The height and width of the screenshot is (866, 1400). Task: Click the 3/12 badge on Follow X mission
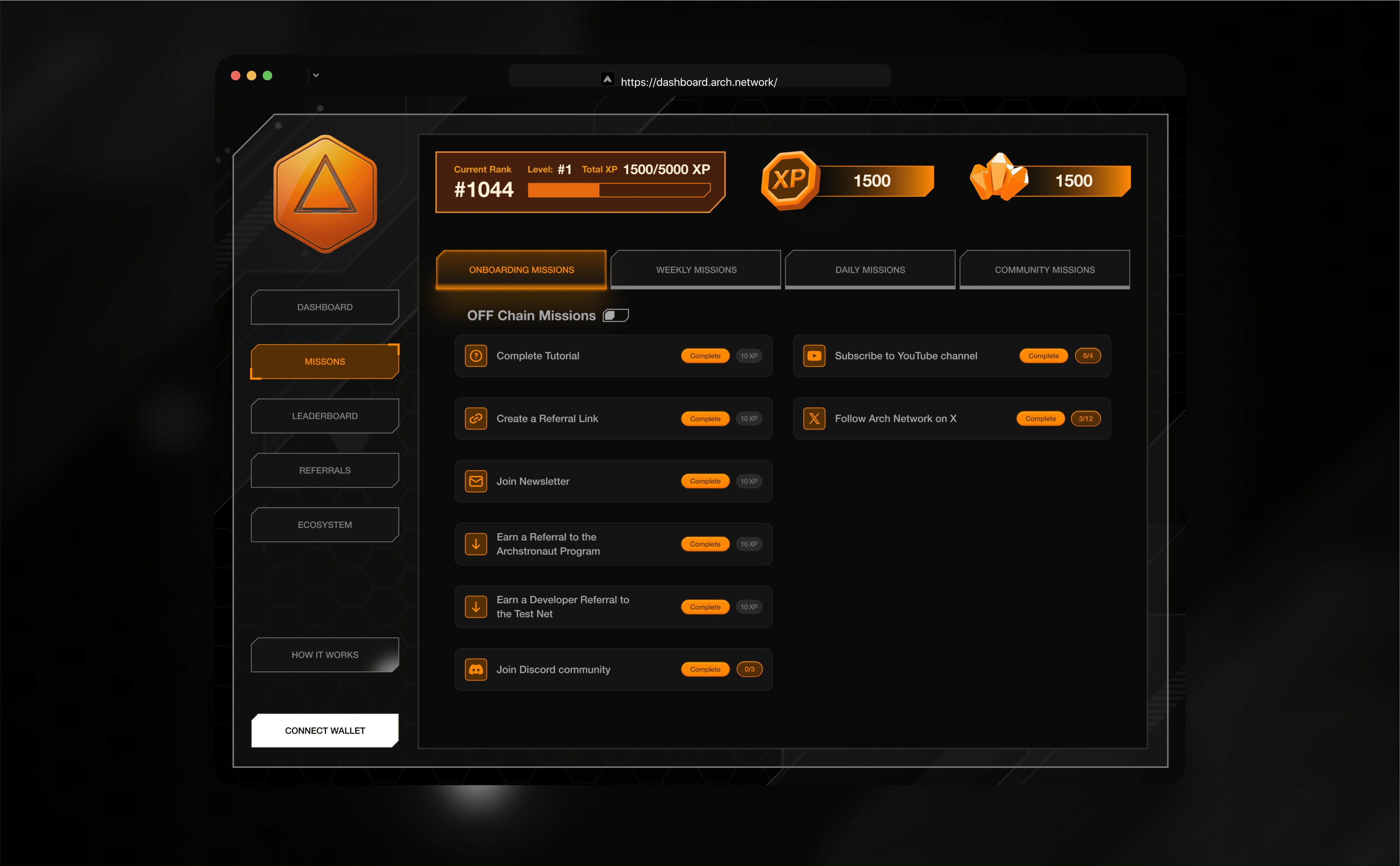pyautogui.click(x=1085, y=419)
